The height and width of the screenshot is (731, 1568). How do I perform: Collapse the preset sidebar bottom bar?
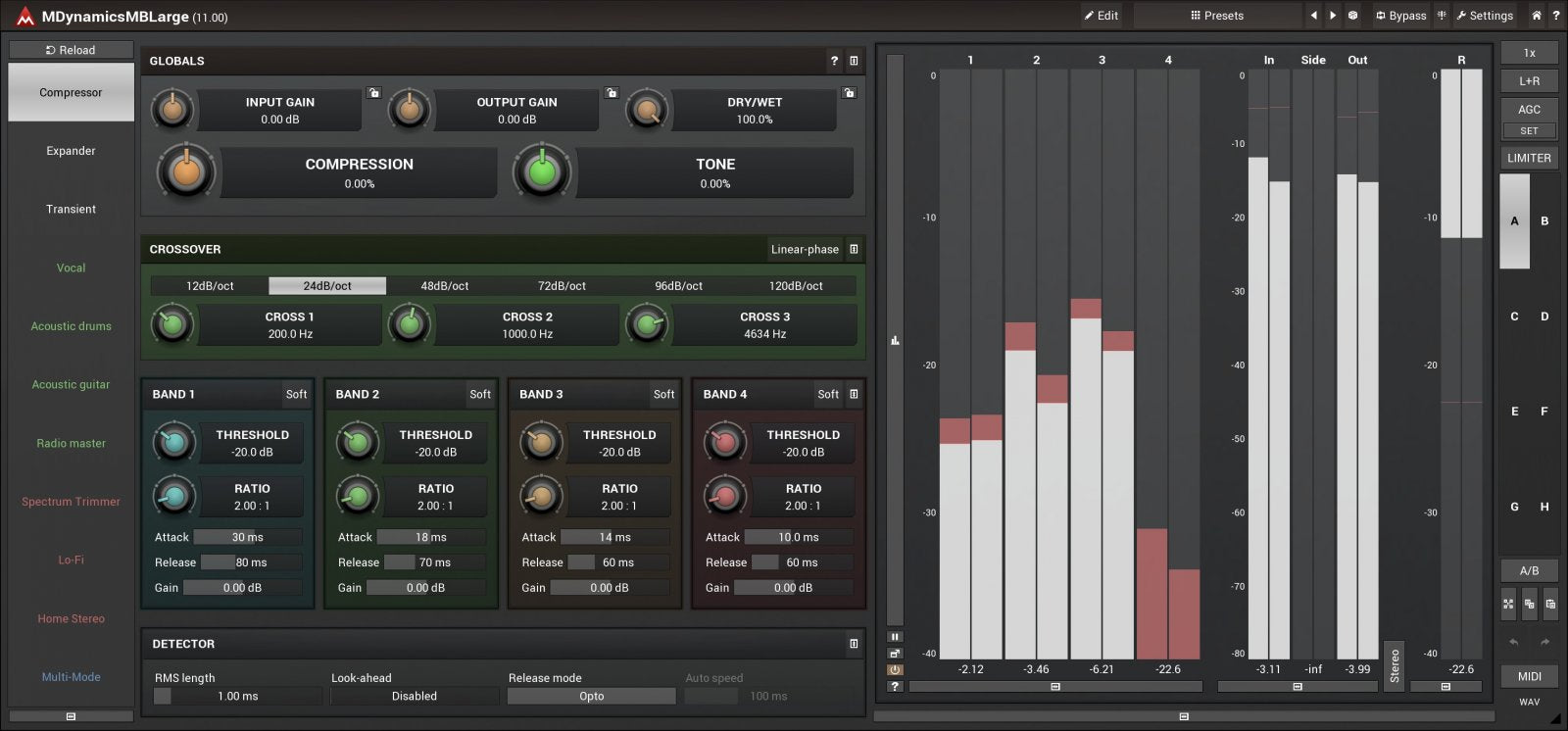pyautogui.click(x=71, y=716)
